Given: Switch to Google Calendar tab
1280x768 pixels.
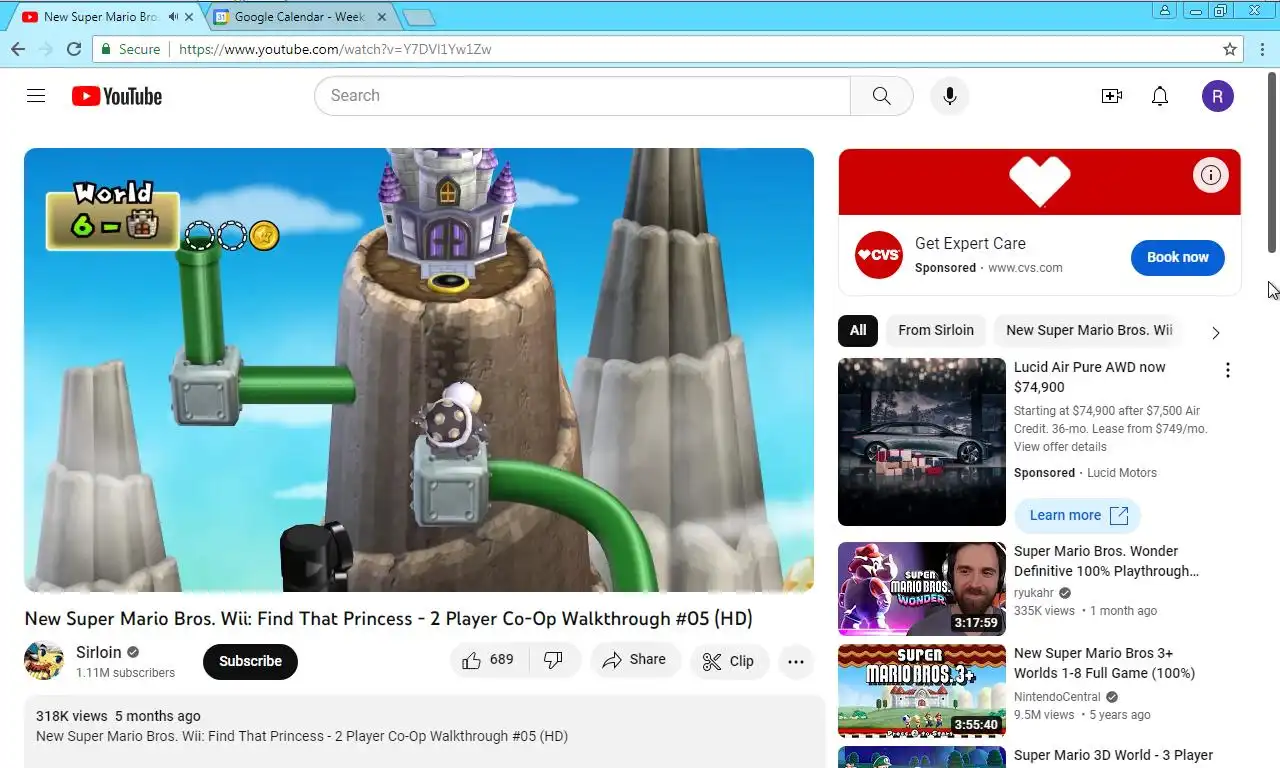Looking at the screenshot, I should (x=300, y=17).
